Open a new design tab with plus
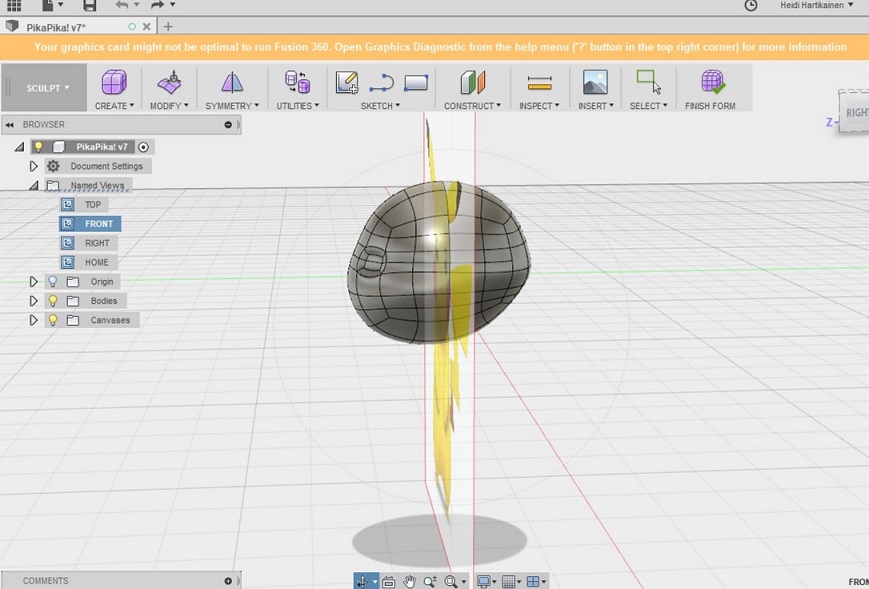 (168, 27)
